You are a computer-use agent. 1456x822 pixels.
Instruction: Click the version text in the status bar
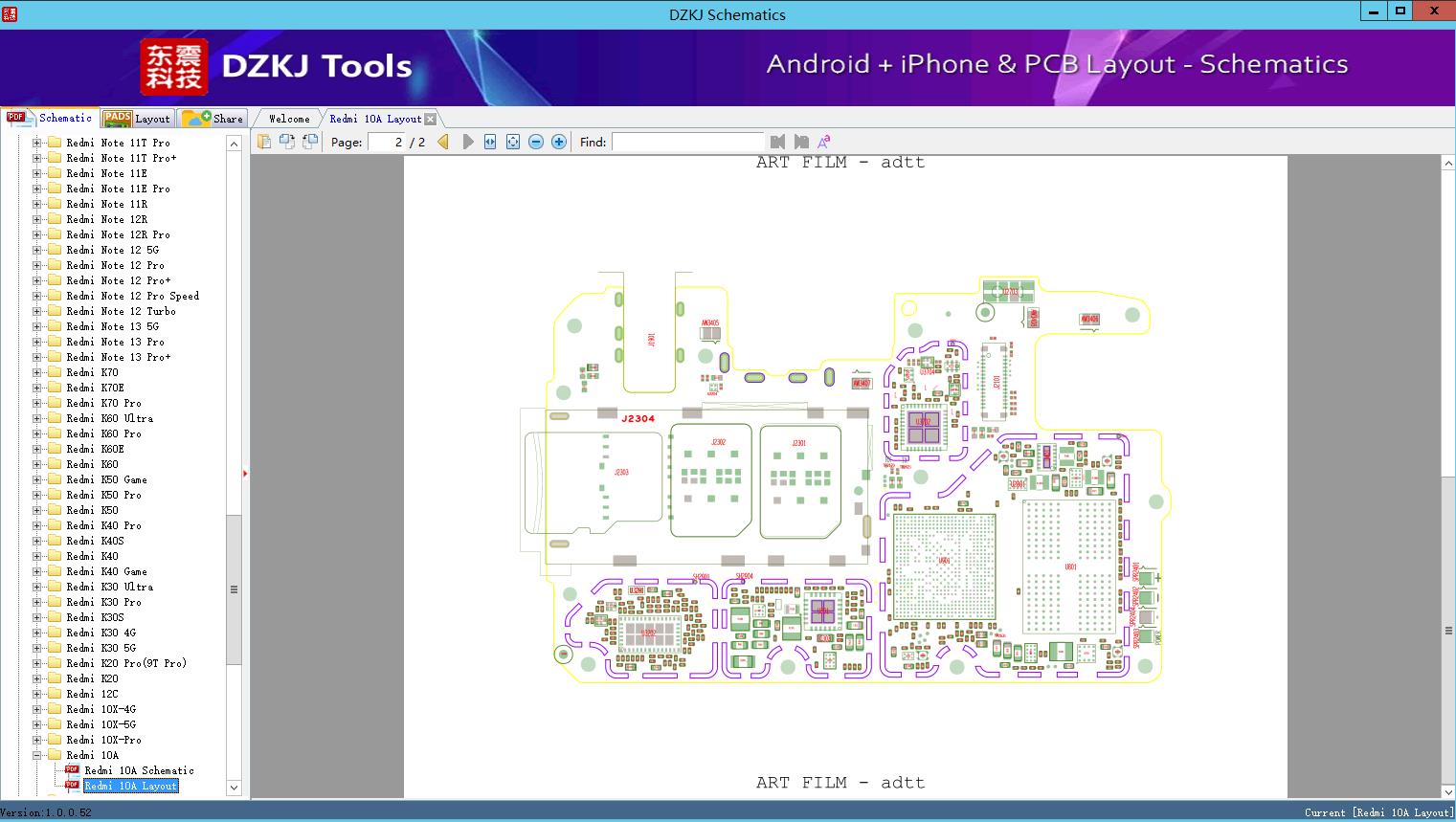click(x=46, y=812)
